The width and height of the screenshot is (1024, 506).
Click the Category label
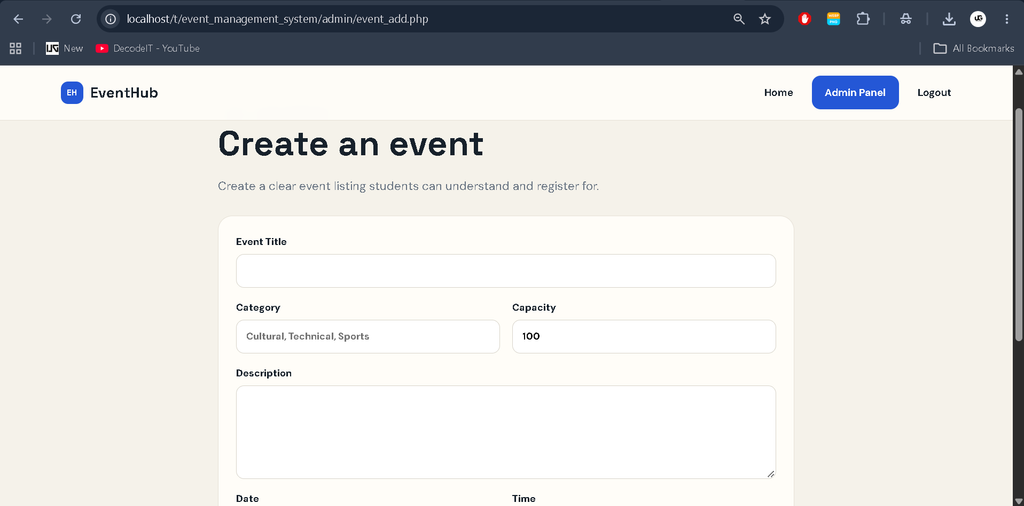258,308
